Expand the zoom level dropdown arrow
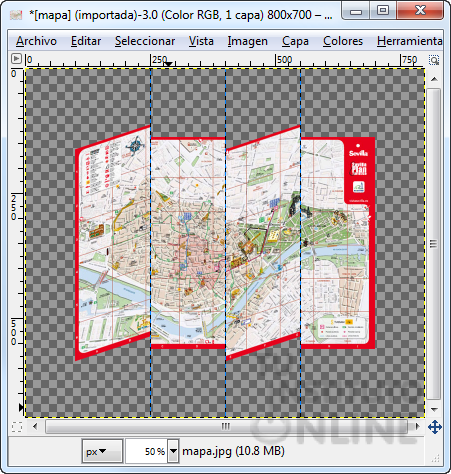The image size is (451, 474). point(173,451)
